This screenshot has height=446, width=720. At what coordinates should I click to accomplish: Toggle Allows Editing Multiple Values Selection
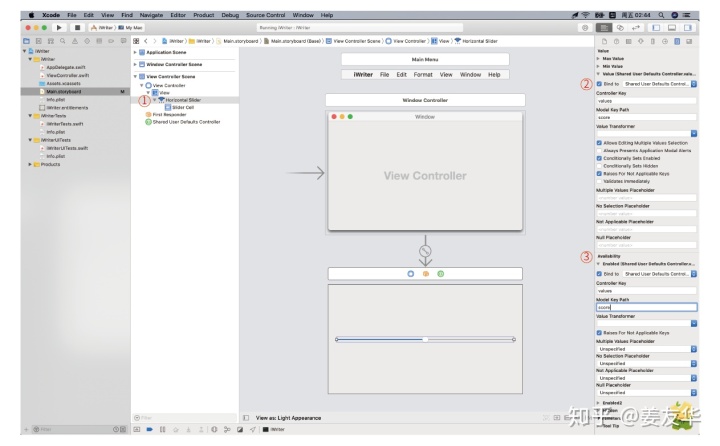tap(599, 143)
